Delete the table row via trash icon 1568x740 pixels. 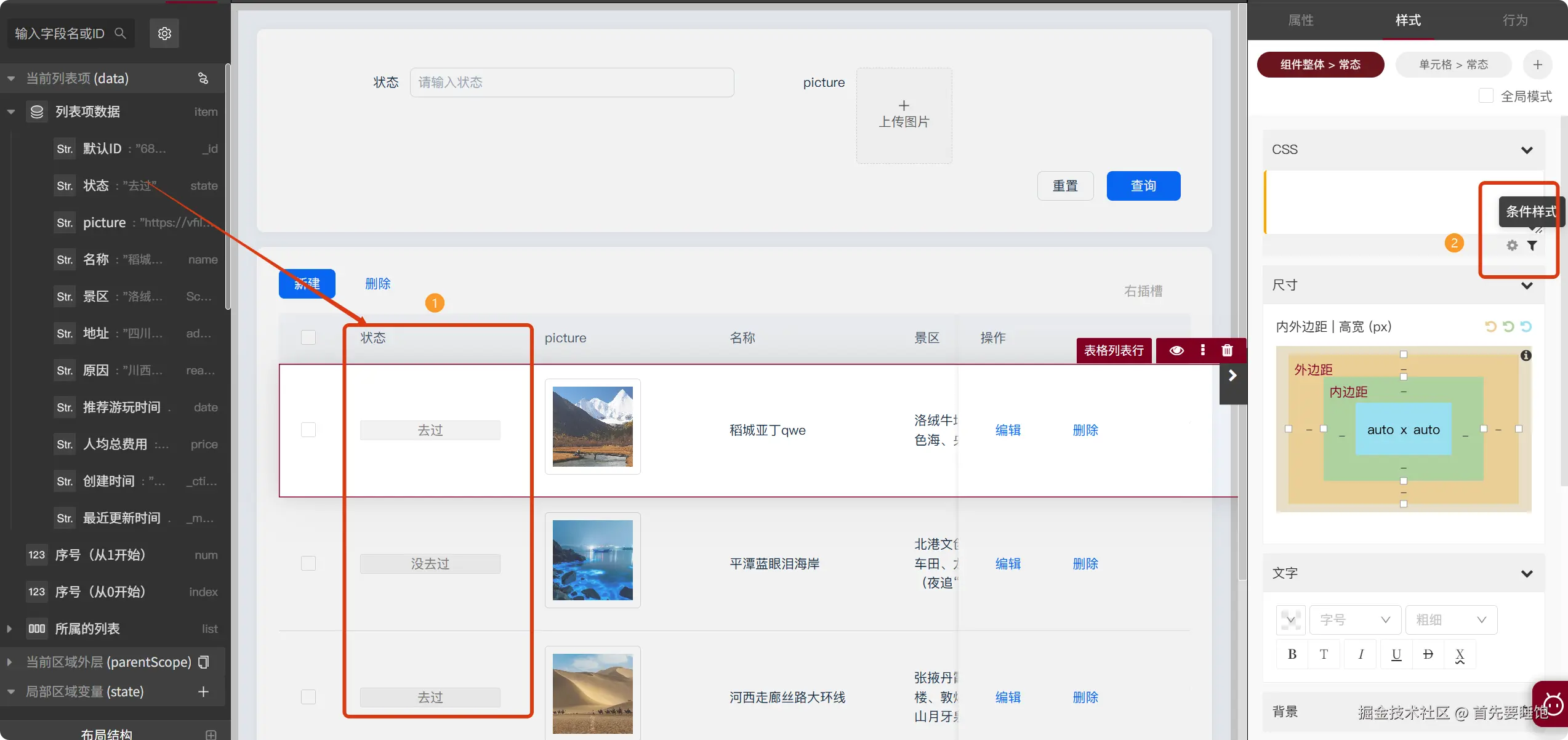1227,350
